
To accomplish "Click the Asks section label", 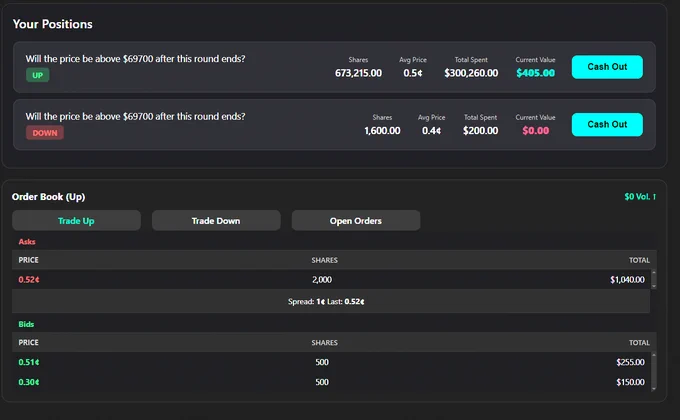I will tap(27, 242).
